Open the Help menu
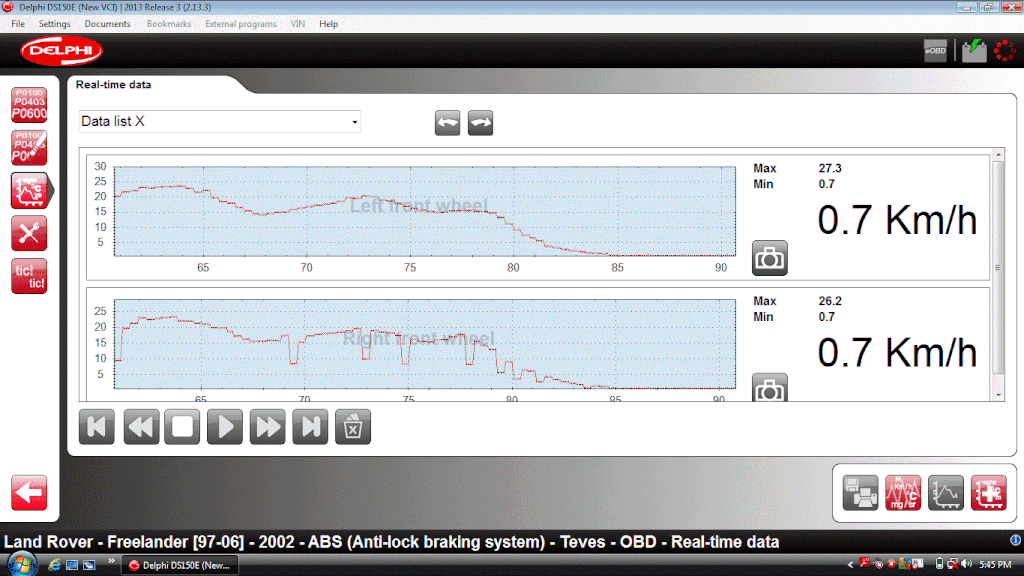This screenshot has width=1024, height=576. point(328,24)
